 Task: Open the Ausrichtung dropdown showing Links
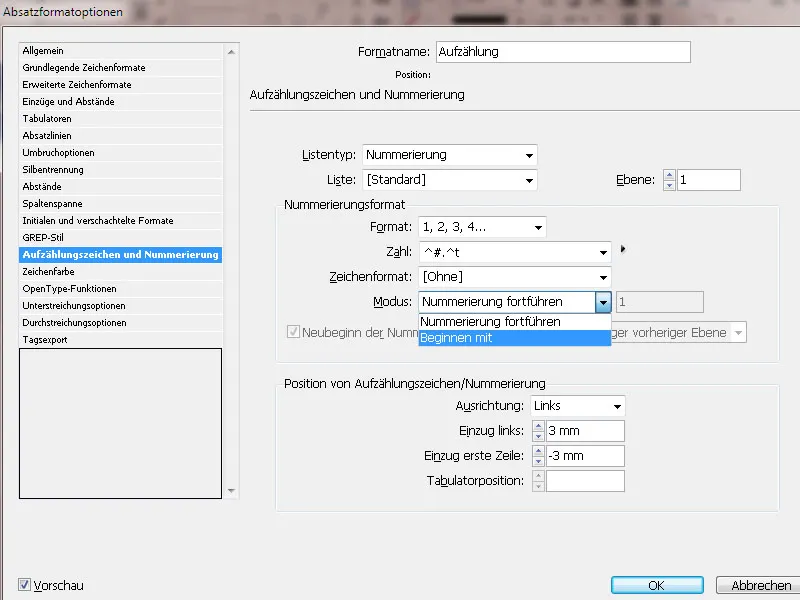(x=578, y=406)
